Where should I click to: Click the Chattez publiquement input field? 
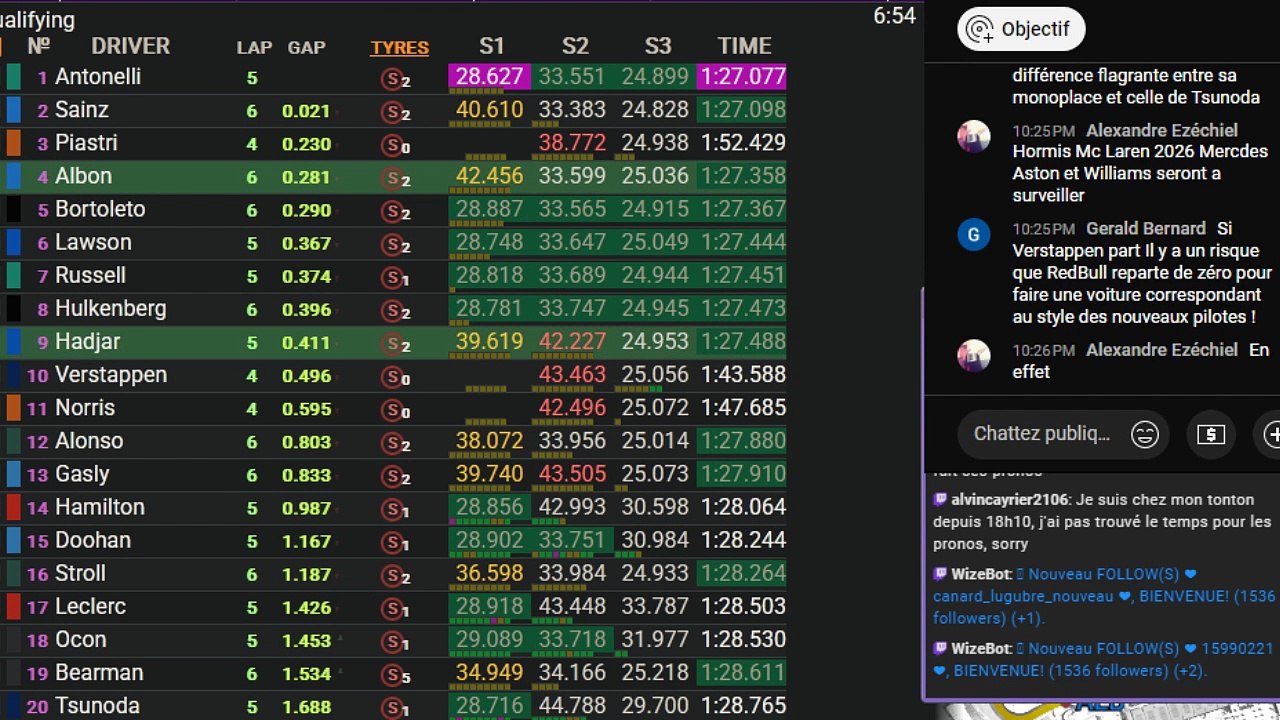click(1041, 434)
